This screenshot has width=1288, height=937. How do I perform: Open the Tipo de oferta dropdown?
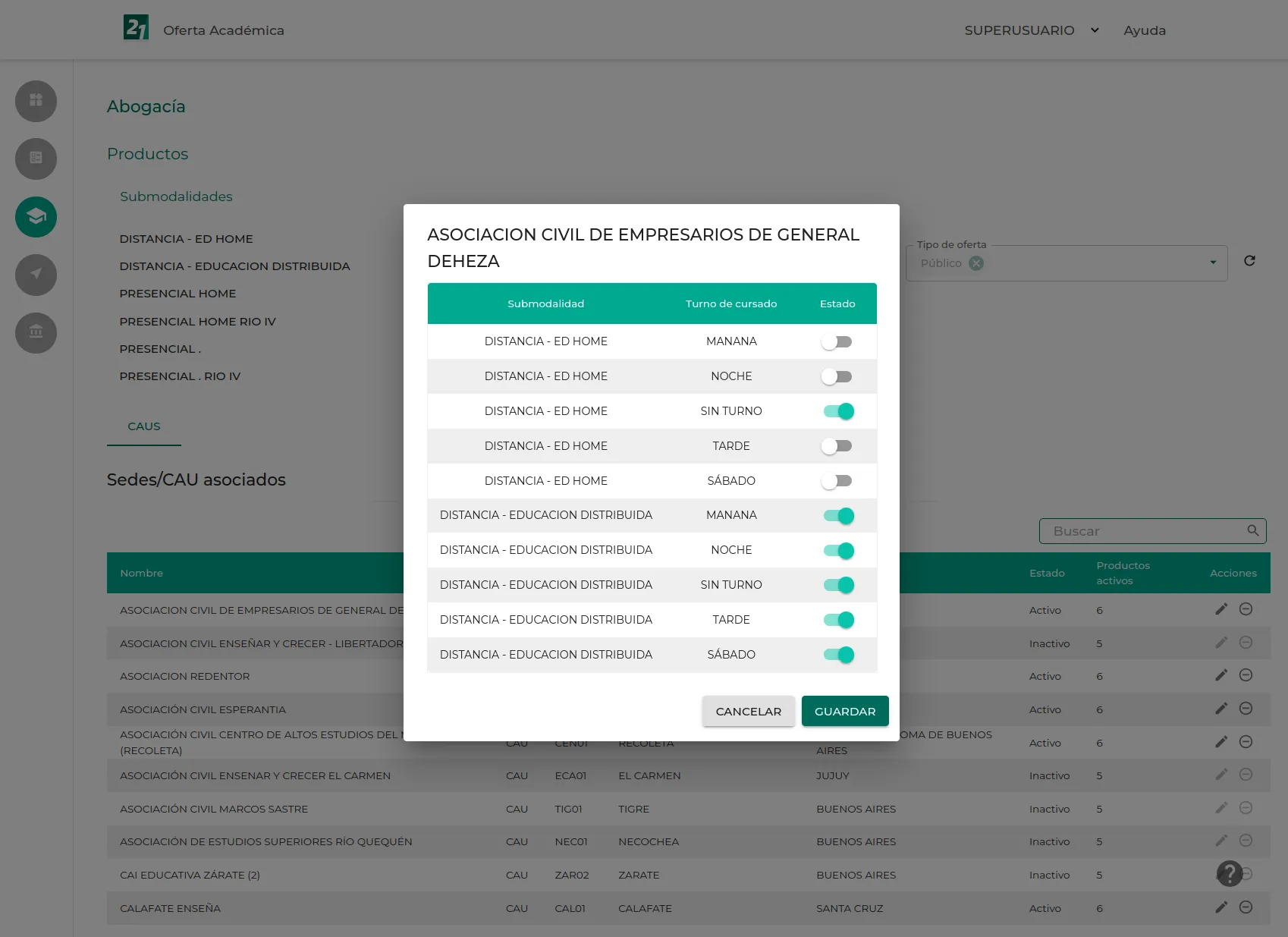[1211, 263]
